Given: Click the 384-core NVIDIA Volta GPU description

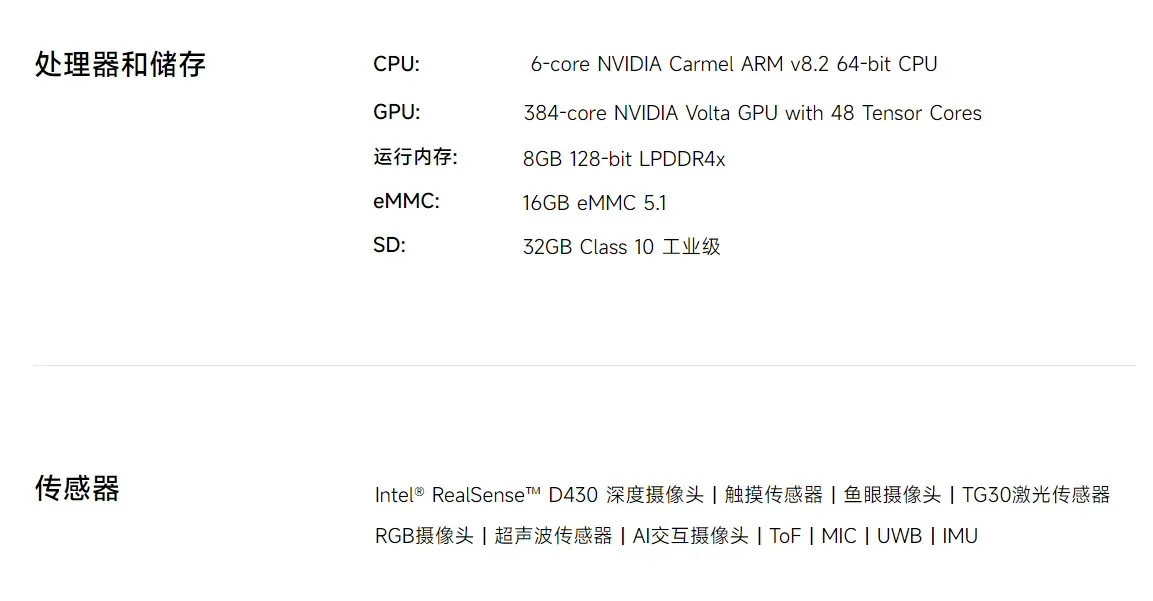Looking at the screenshot, I should click(752, 113).
